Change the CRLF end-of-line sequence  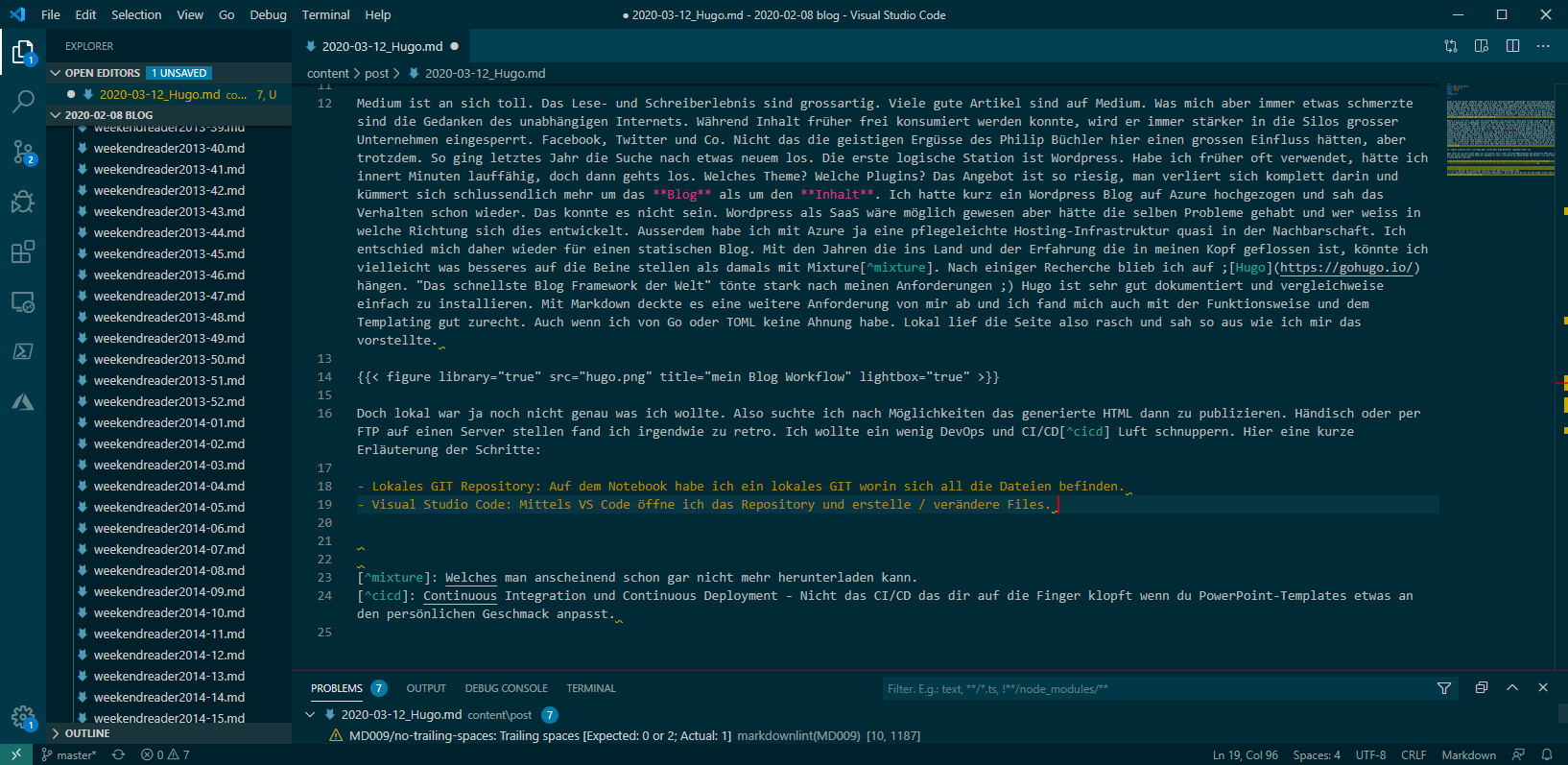click(x=1414, y=754)
